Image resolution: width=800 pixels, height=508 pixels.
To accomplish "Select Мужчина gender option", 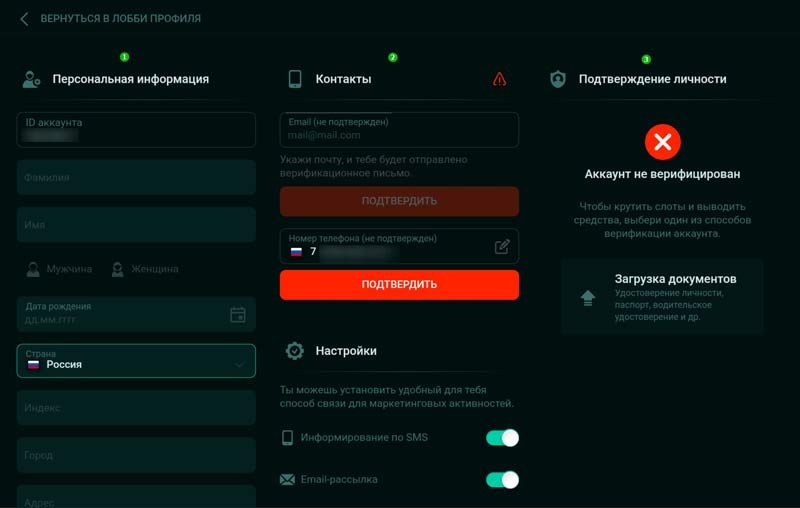I will coord(60,268).
